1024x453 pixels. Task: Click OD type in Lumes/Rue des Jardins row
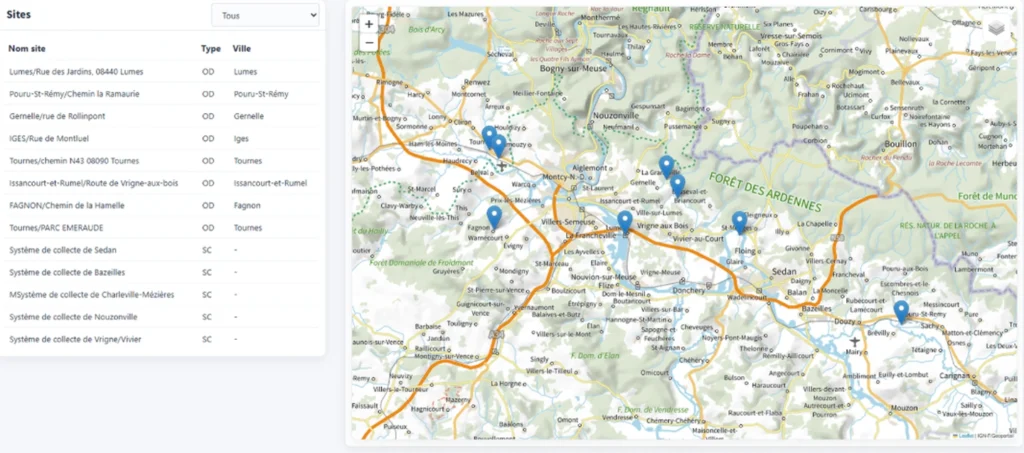click(208, 72)
